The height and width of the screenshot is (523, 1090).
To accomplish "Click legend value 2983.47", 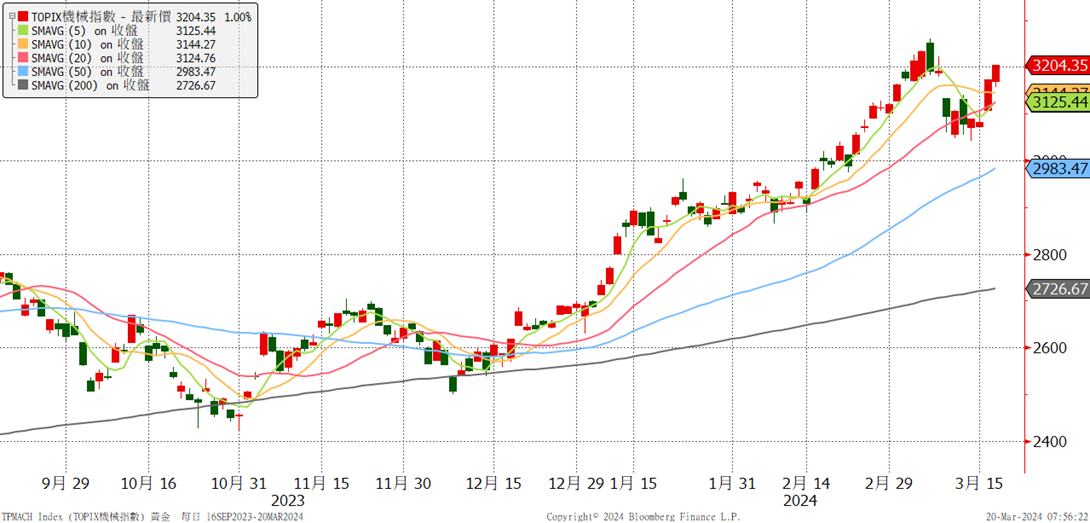I will point(196,72).
